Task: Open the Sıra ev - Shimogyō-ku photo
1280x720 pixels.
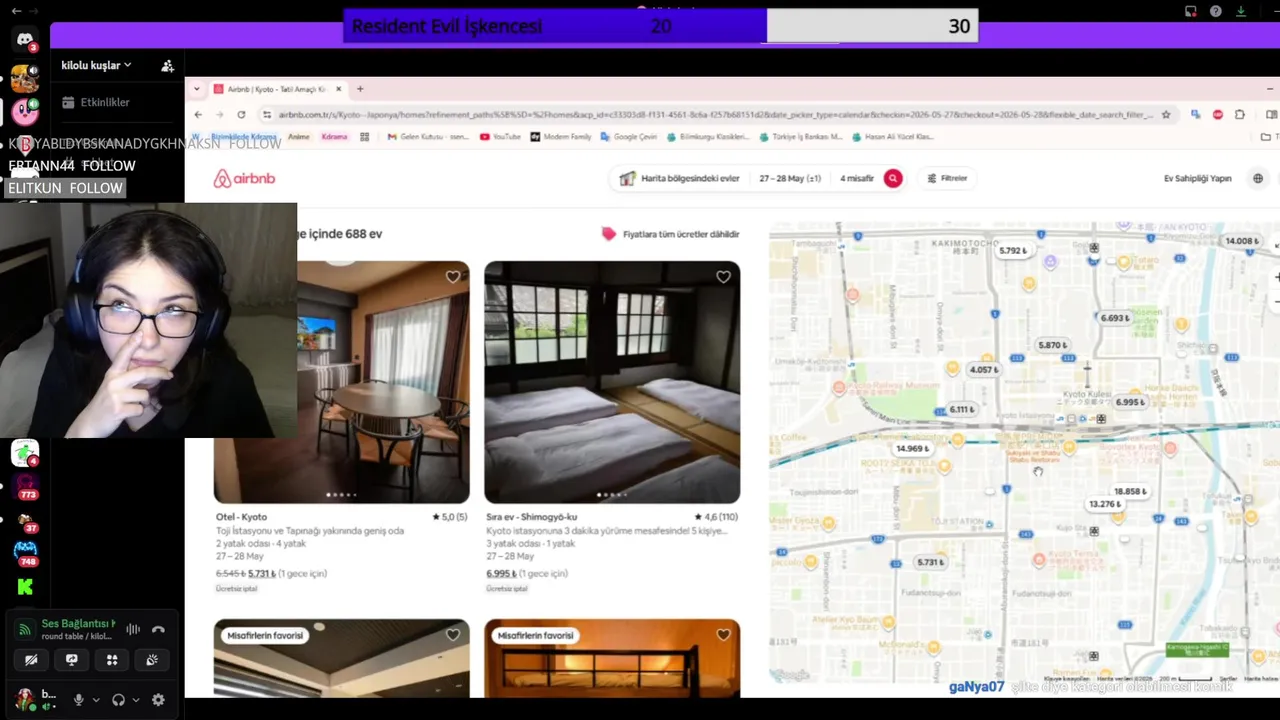Action: (612, 382)
